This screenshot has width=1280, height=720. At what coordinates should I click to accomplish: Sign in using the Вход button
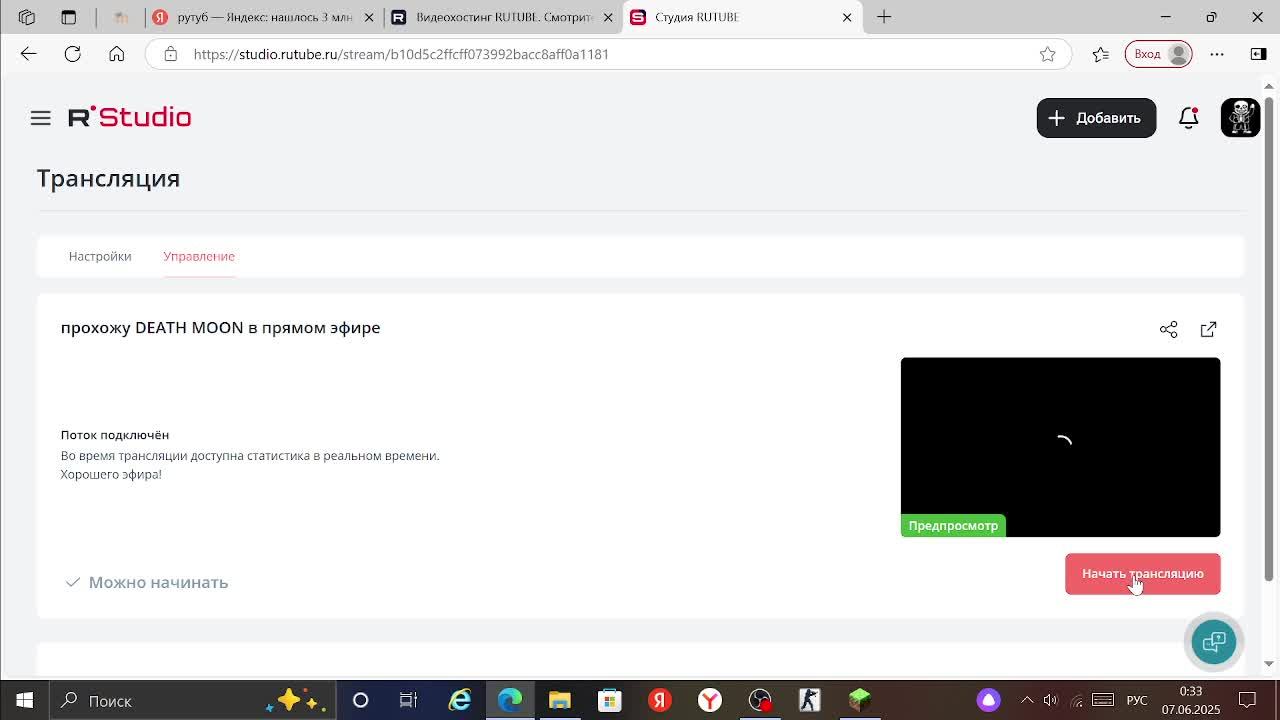[x=1158, y=54]
